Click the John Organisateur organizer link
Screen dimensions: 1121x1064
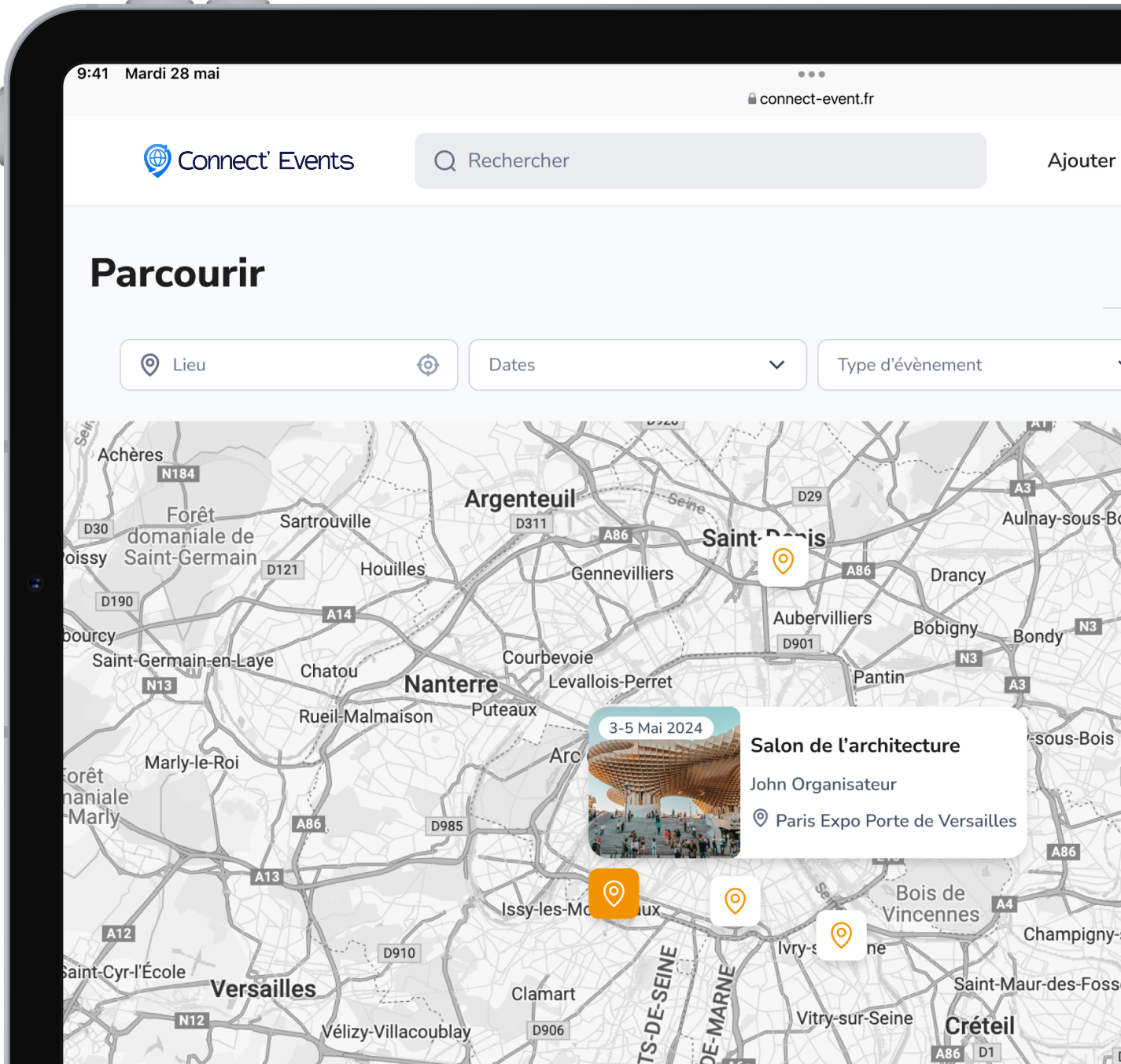pyautogui.click(x=823, y=784)
